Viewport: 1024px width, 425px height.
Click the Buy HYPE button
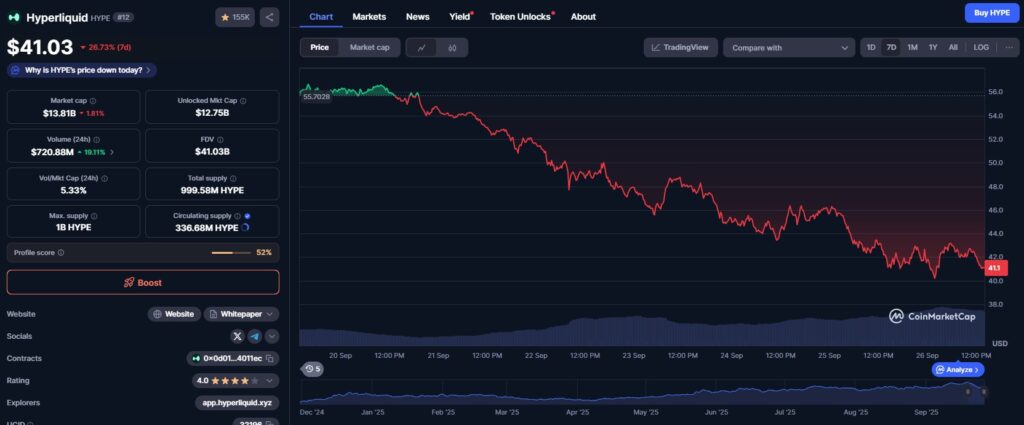click(x=992, y=13)
